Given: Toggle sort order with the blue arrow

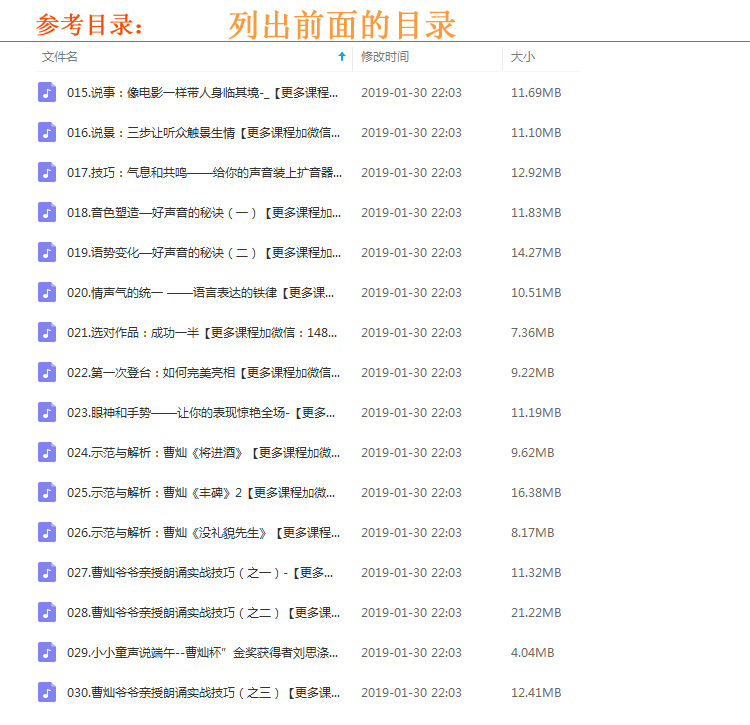Looking at the screenshot, I should [x=342, y=57].
